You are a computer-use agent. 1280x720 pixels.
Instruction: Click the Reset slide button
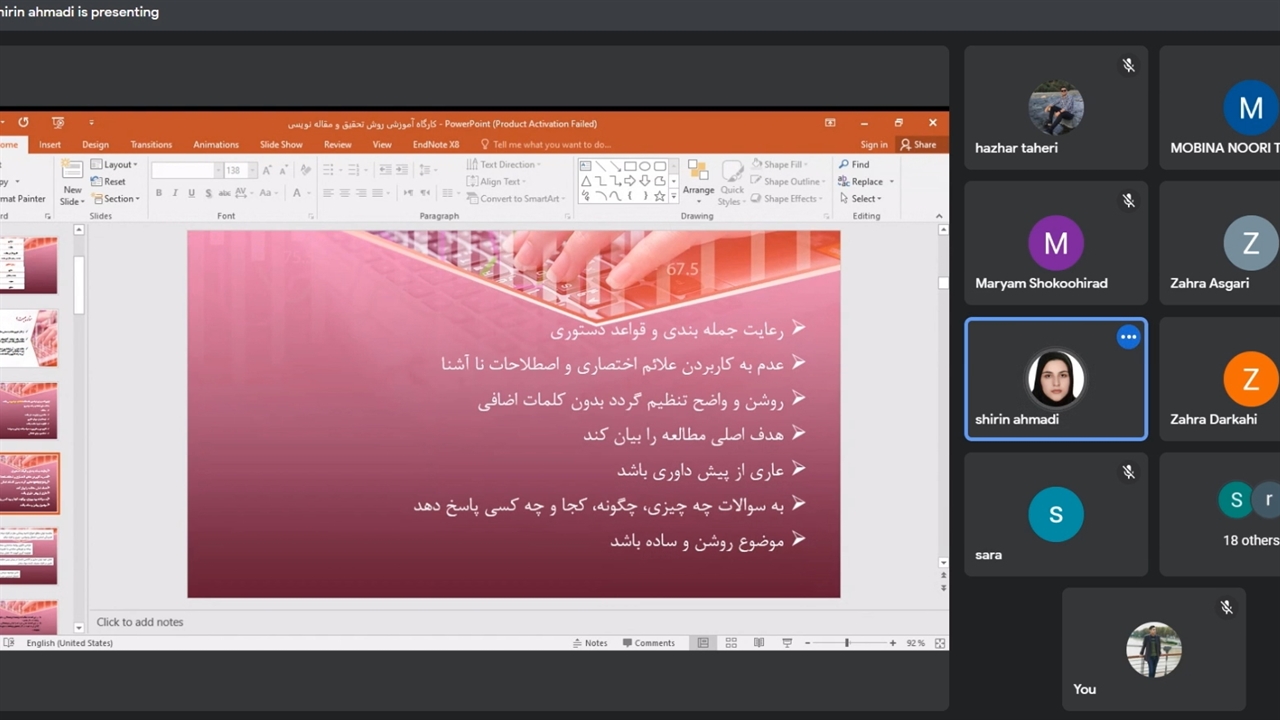(x=109, y=181)
